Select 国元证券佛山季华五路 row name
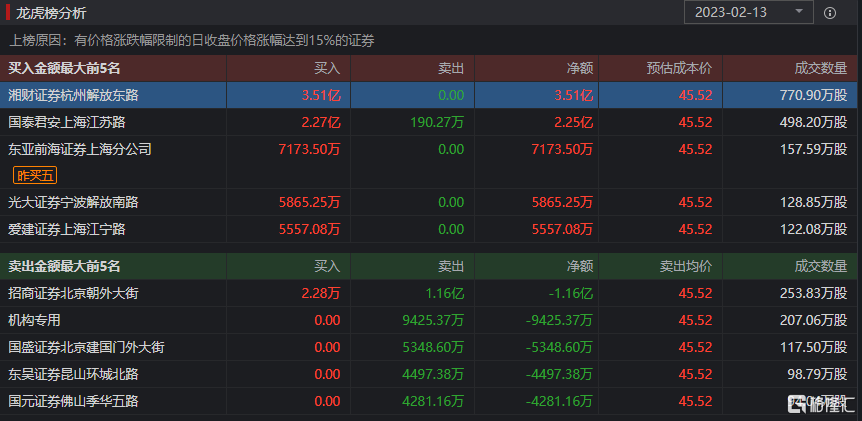The image size is (862, 421). point(73,402)
